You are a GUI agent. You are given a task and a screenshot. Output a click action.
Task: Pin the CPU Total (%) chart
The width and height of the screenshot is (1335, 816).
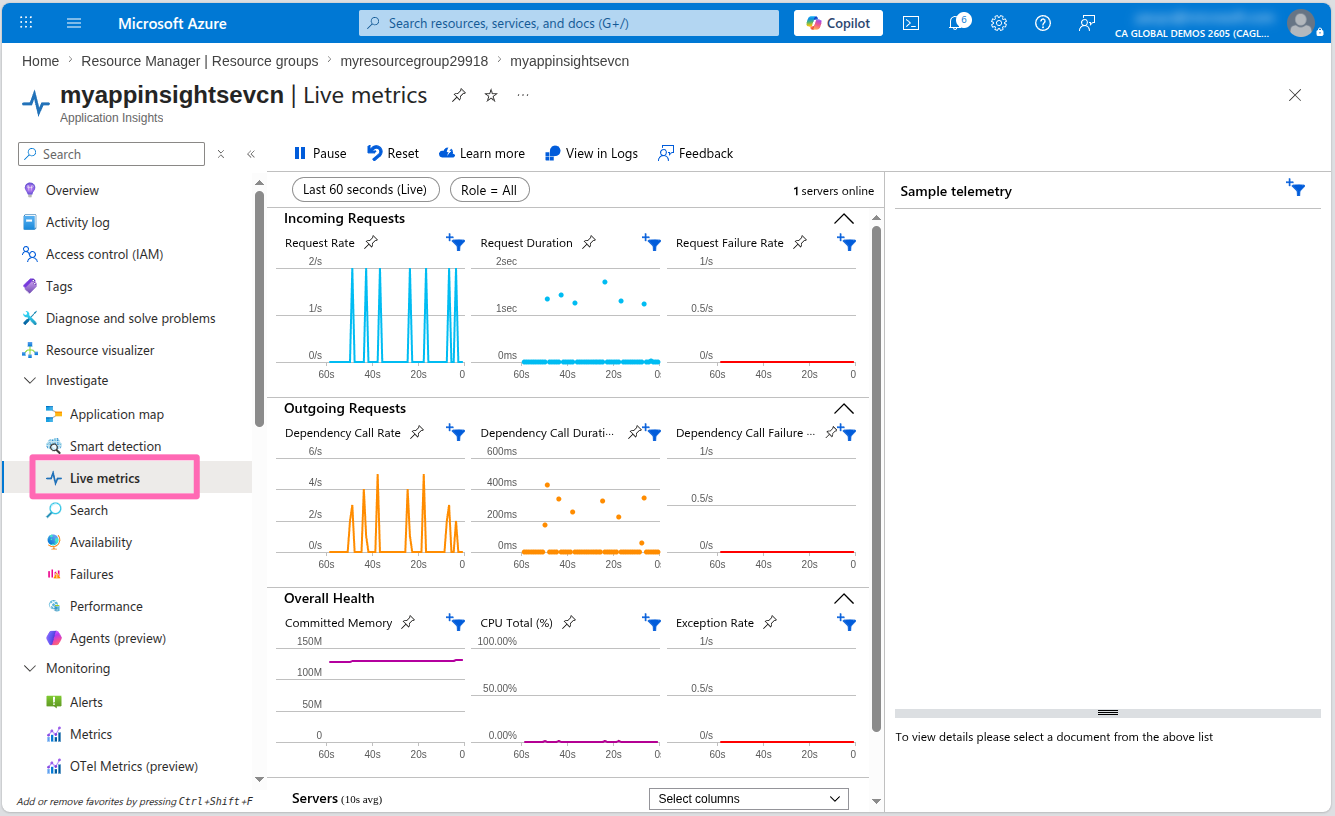click(x=569, y=622)
